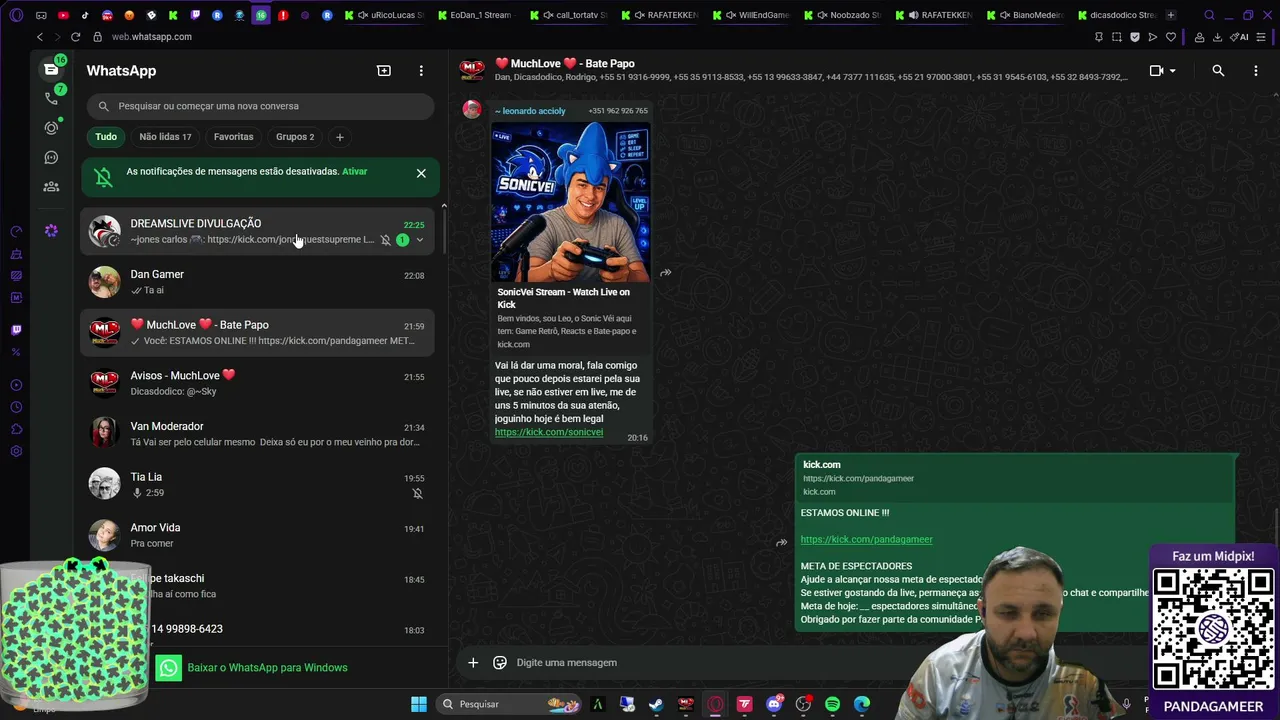Viewport: 1280px width, 720px height.
Task: Open the Channels icon in WhatsApp sidebar
Action: pos(51,157)
